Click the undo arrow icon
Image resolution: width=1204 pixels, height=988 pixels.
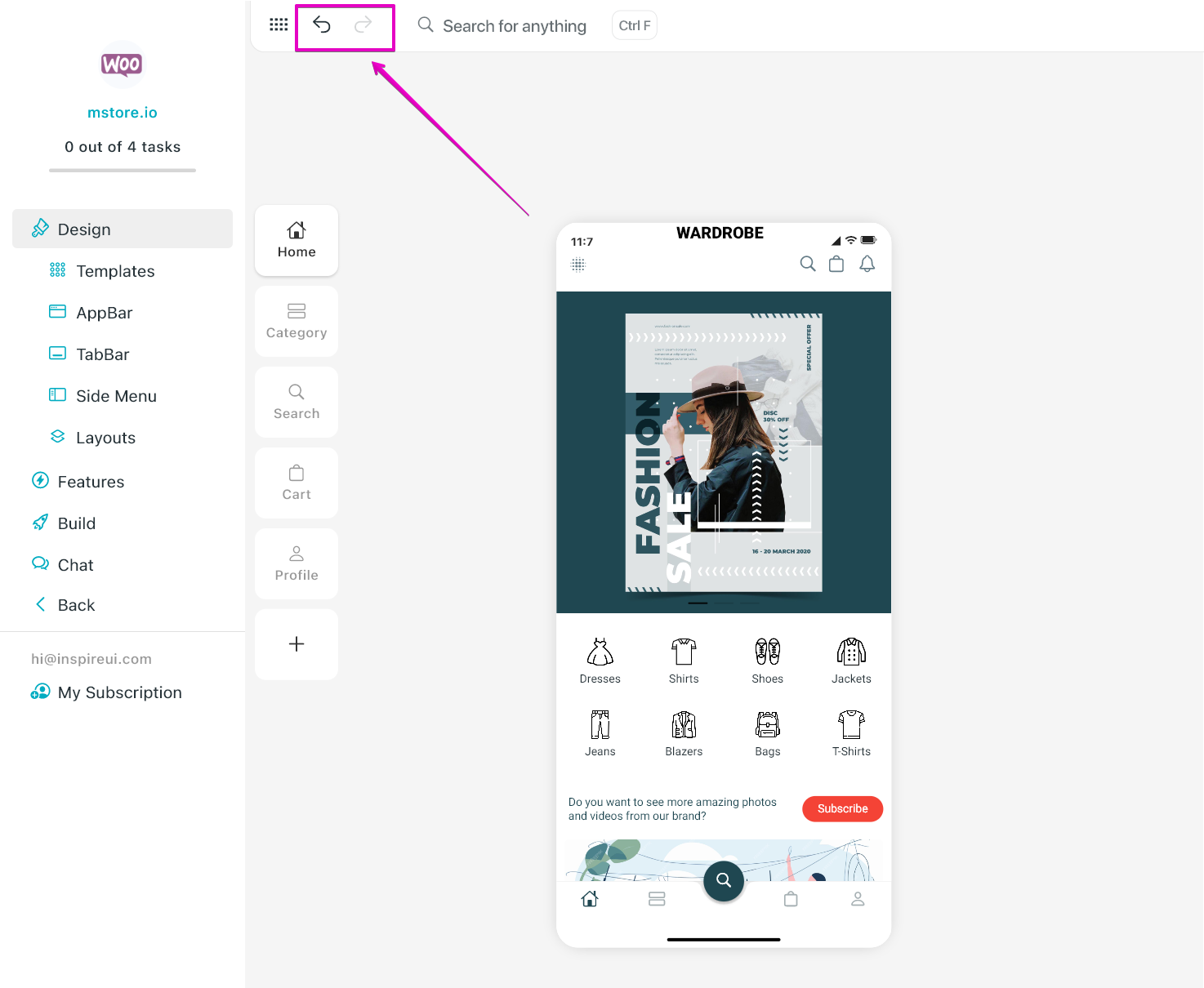(322, 25)
